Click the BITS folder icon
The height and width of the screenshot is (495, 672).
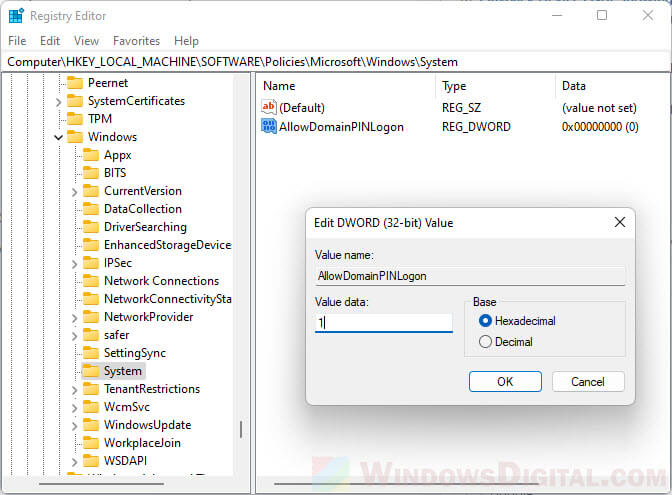click(90, 173)
